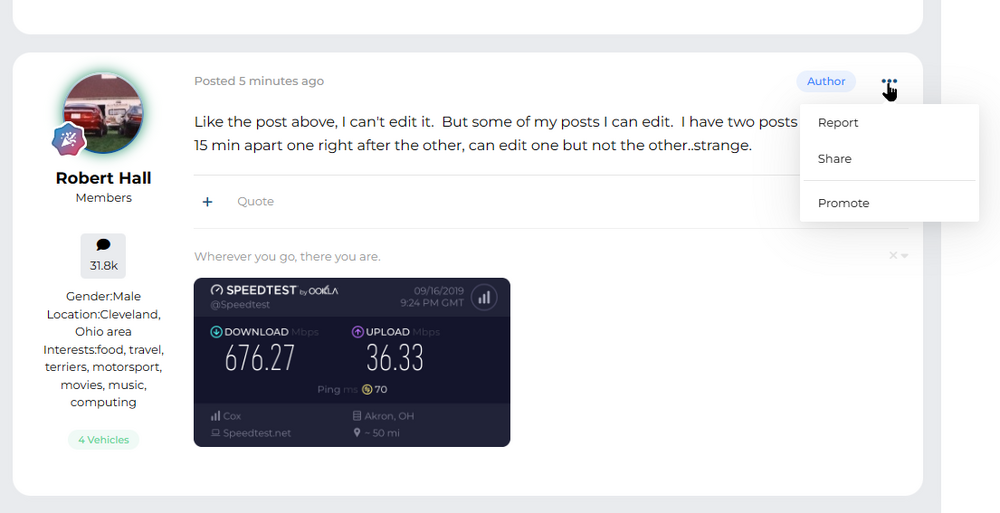
Task: Click the upload arrow icon in Speedtest image
Action: (357, 332)
